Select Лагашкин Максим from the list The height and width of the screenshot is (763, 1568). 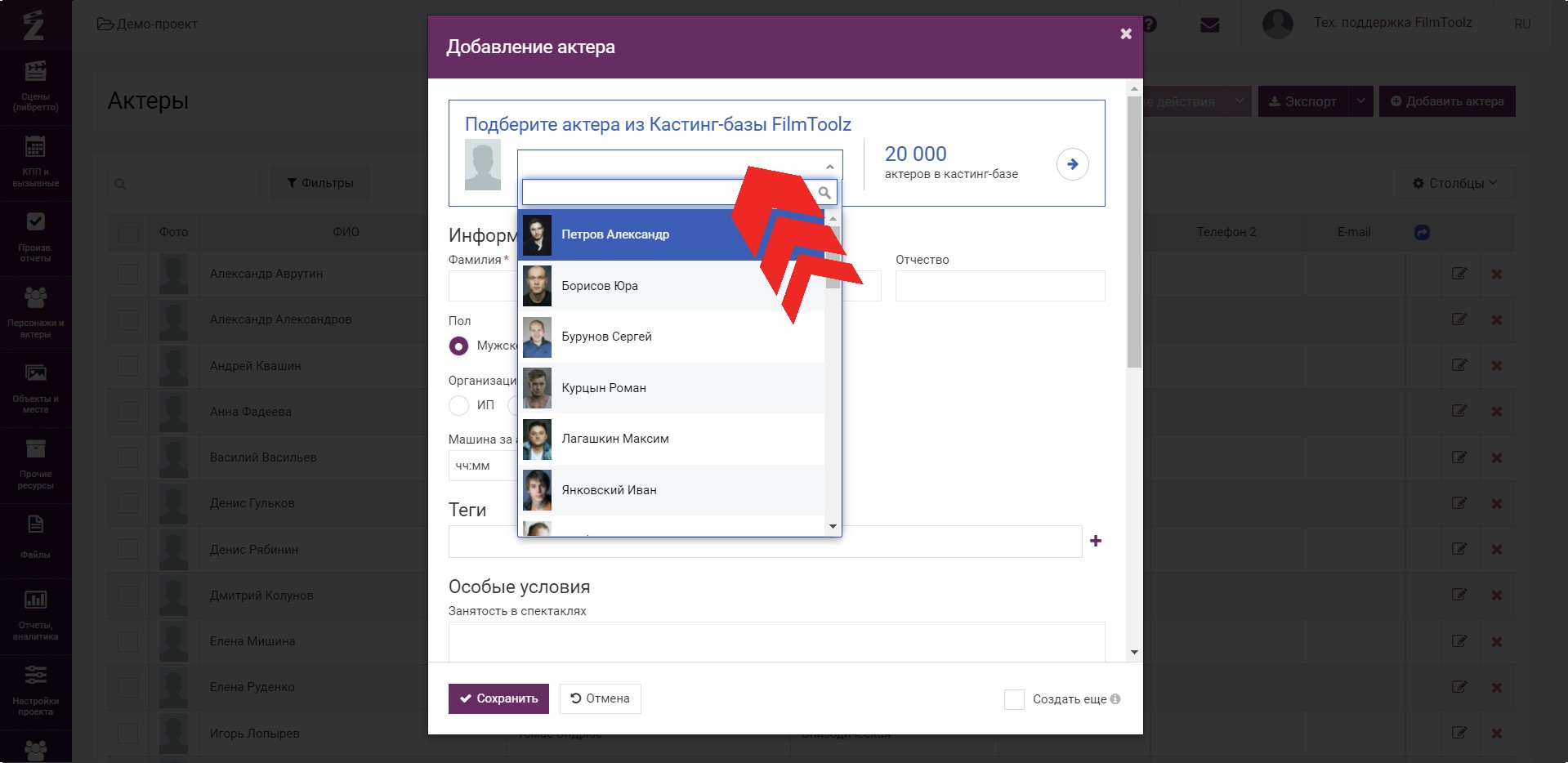click(671, 439)
